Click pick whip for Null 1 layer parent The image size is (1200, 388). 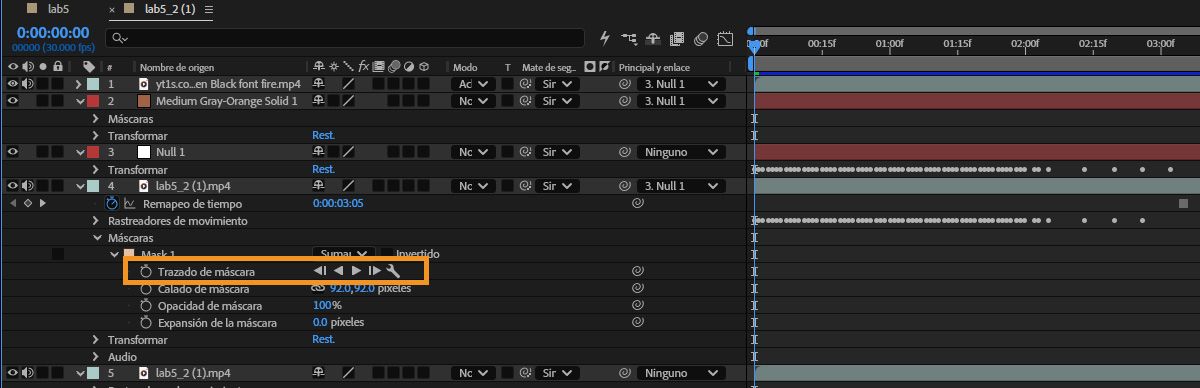(625, 152)
